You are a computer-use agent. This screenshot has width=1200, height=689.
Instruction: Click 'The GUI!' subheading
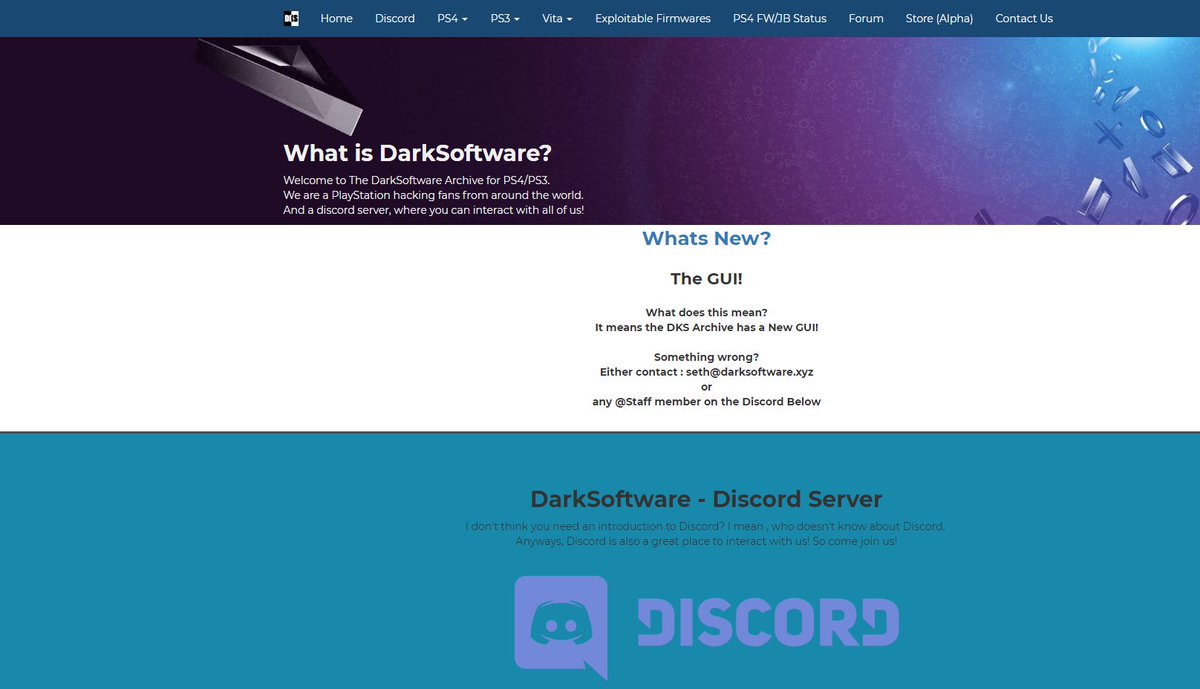(706, 279)
